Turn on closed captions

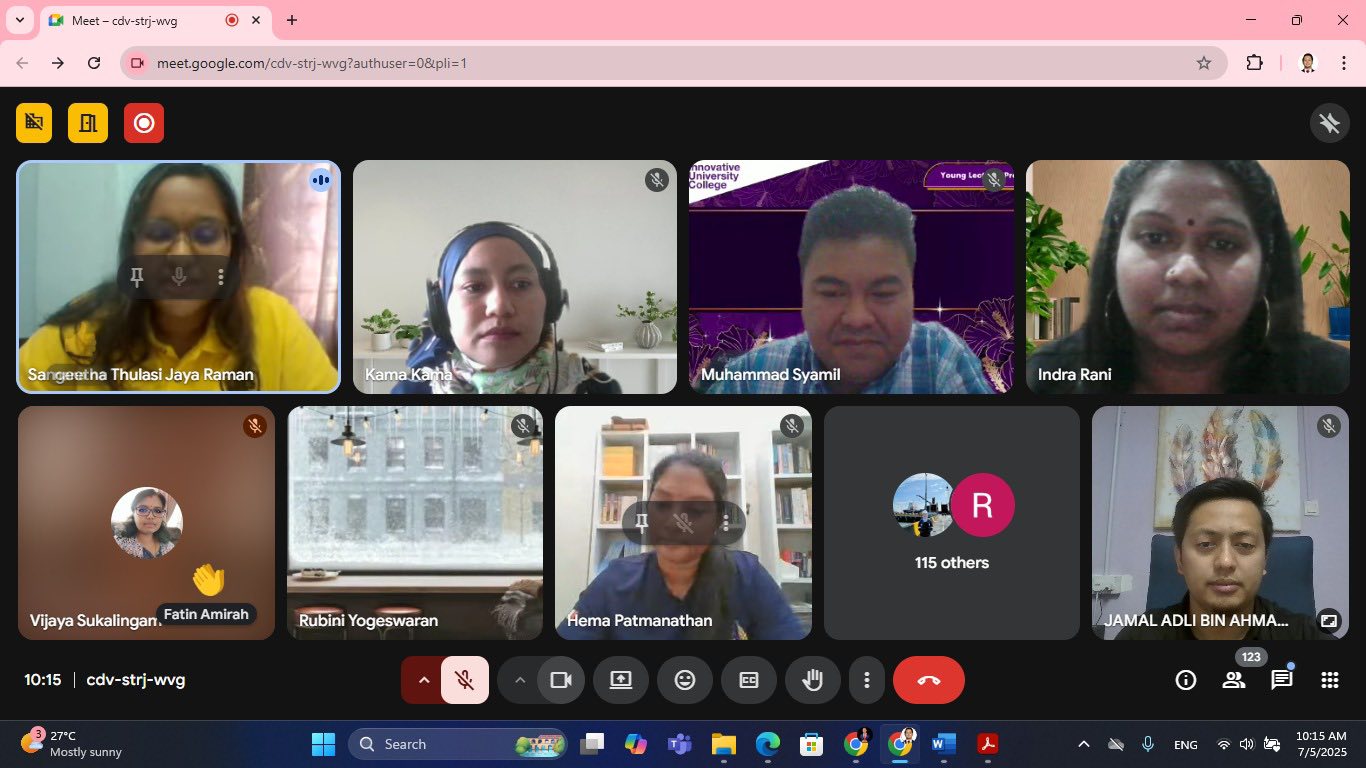[x=749, y=680]
